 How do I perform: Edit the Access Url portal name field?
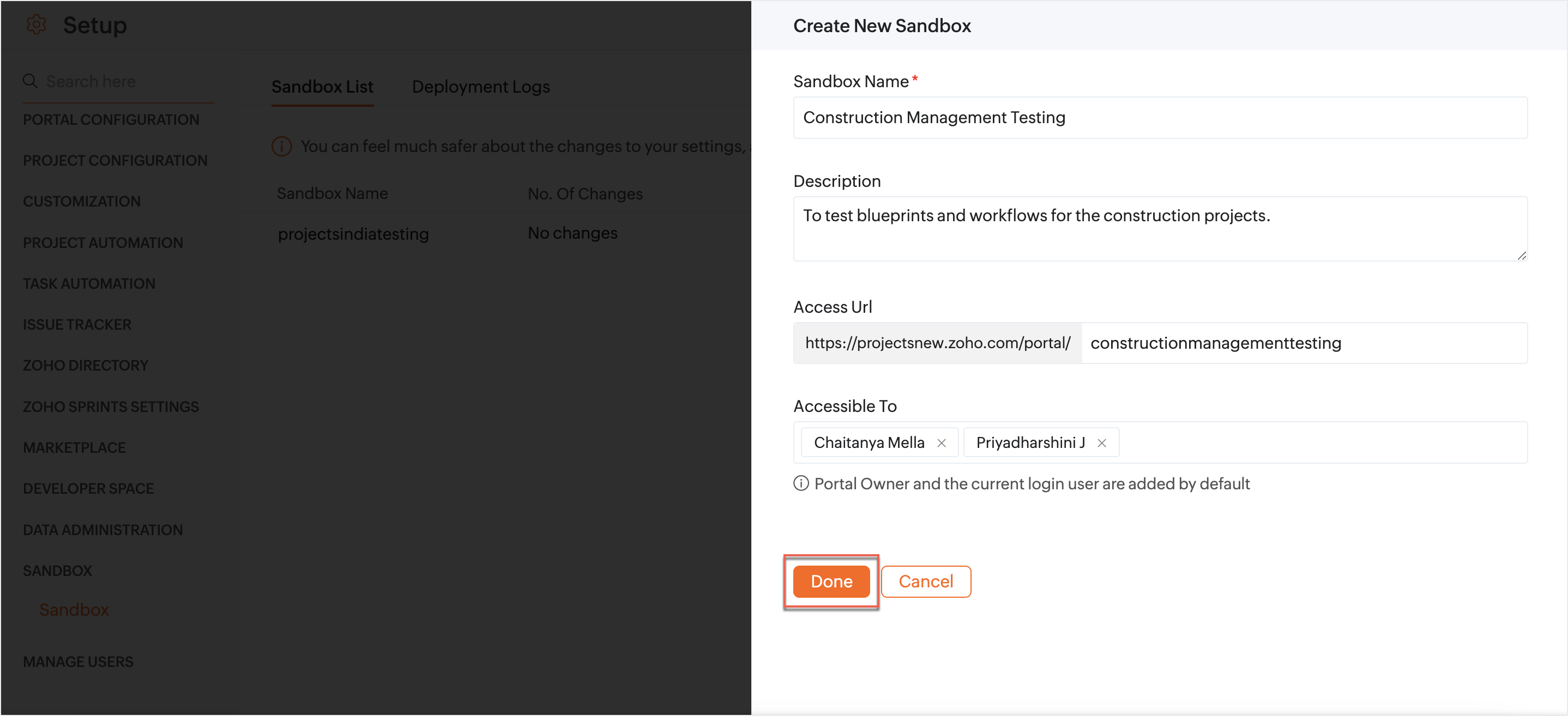pos(1302,343)
